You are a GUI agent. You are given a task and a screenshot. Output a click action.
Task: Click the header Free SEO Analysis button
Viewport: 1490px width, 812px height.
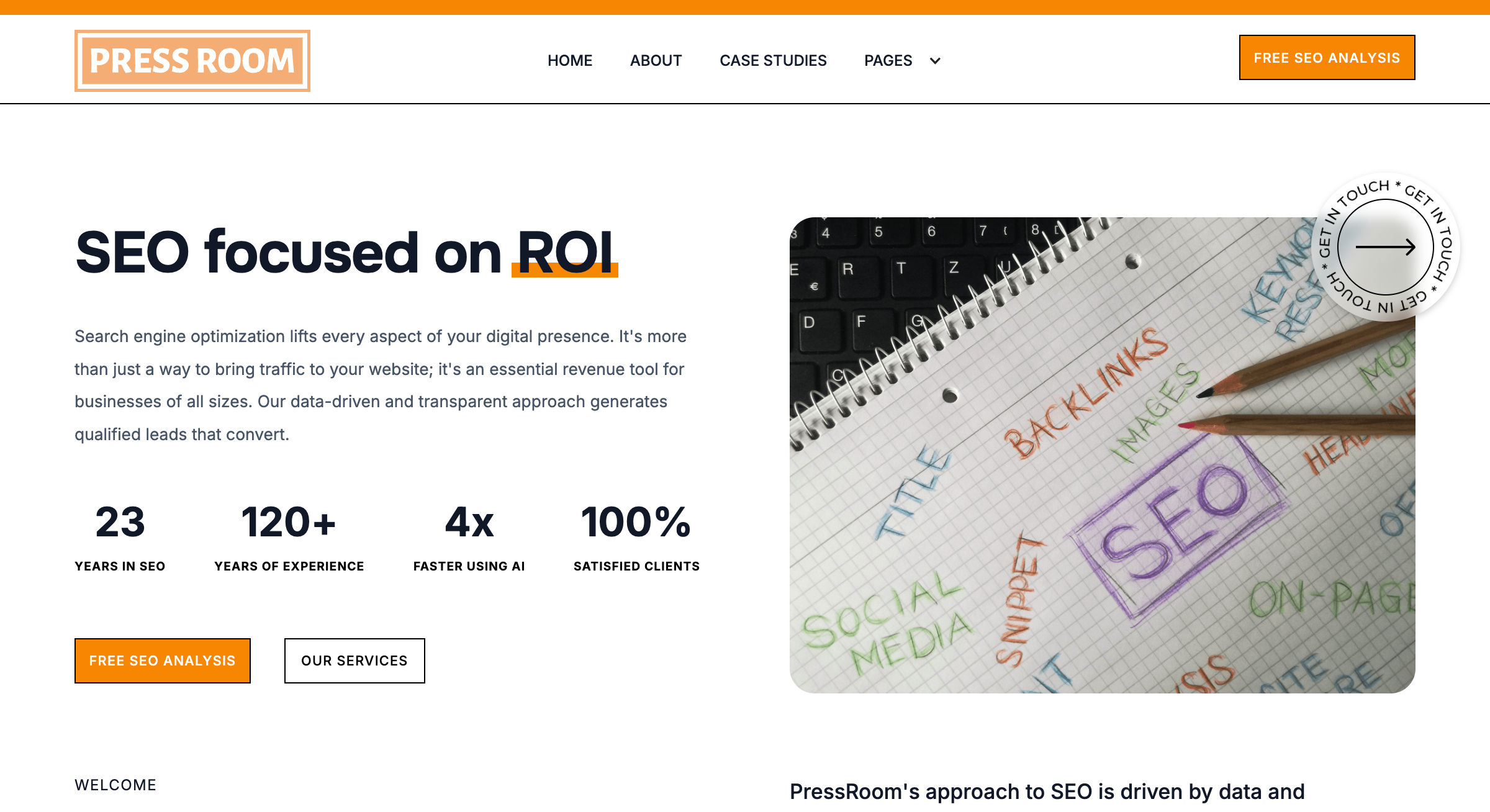[1327, 58]
